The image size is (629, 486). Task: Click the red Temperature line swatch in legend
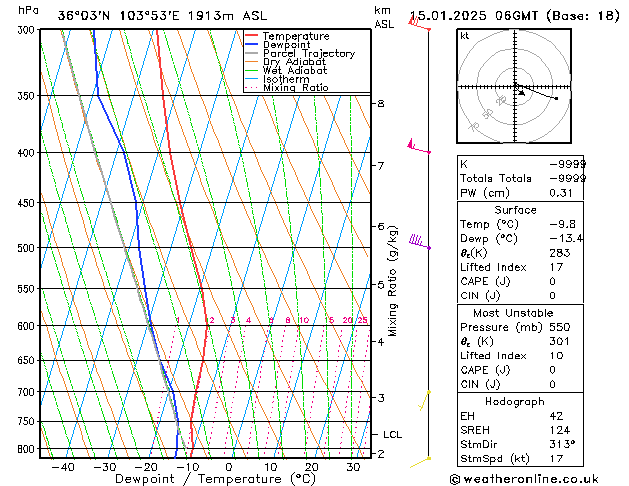coord(252,36)
